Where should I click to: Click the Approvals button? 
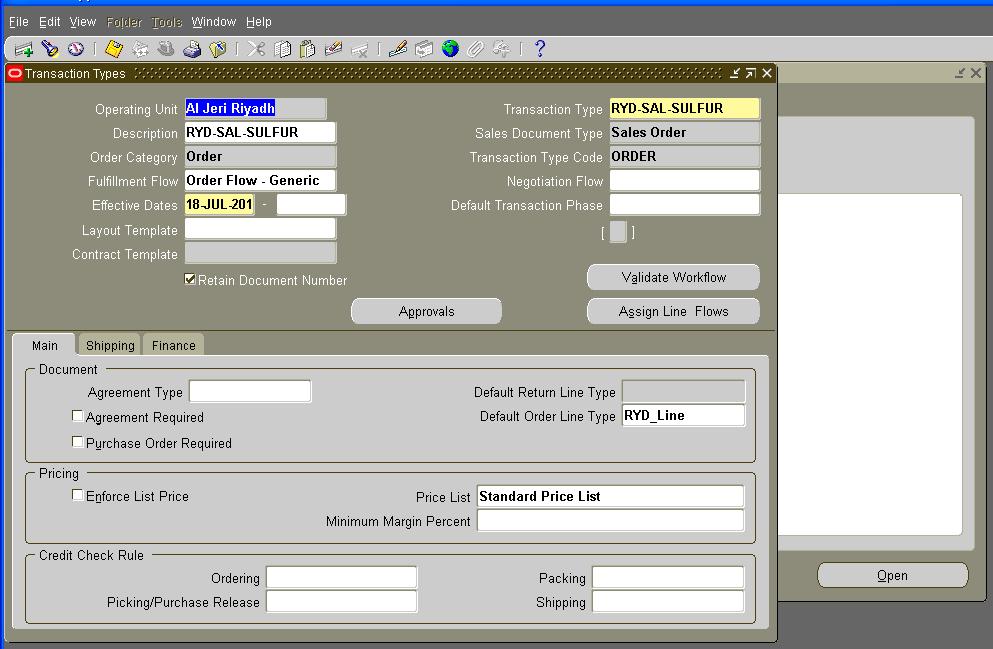tap(425, 311)
